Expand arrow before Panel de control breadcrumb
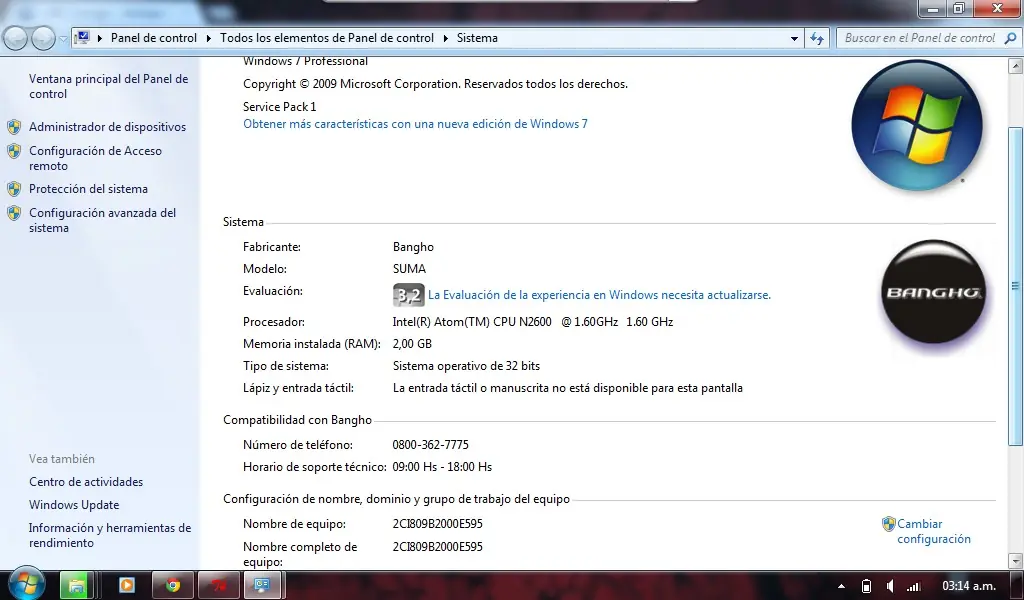This screenshot has height=600, width=1024. pos(100,39)
